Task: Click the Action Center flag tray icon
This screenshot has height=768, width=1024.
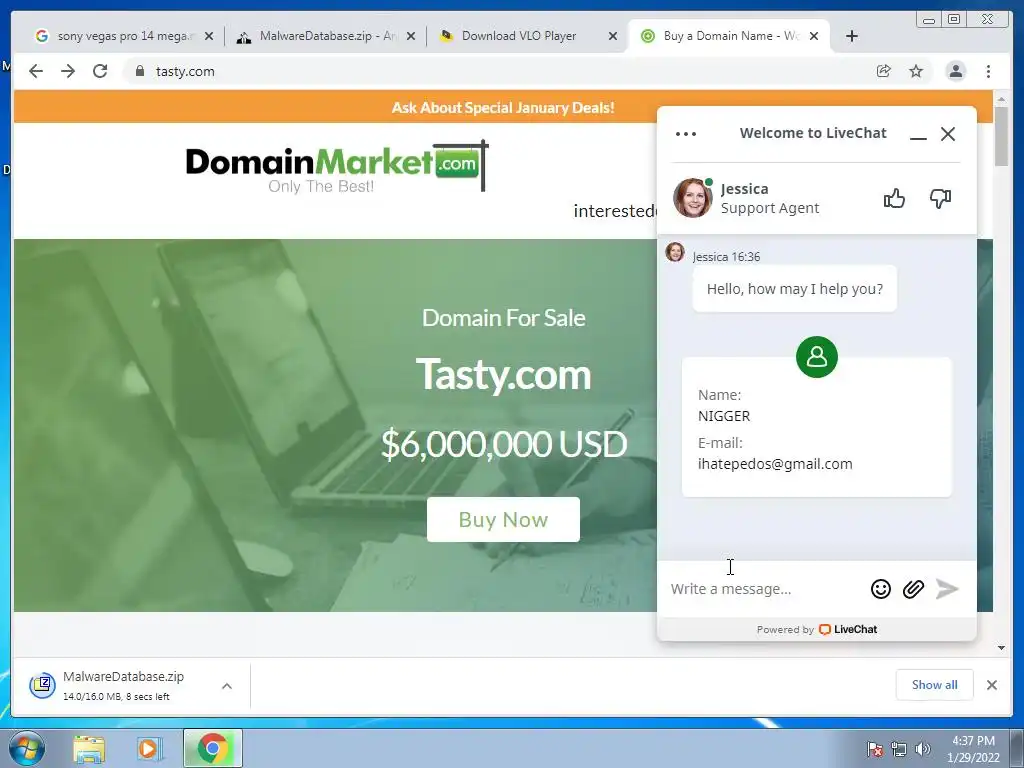Action: point(875,748)
